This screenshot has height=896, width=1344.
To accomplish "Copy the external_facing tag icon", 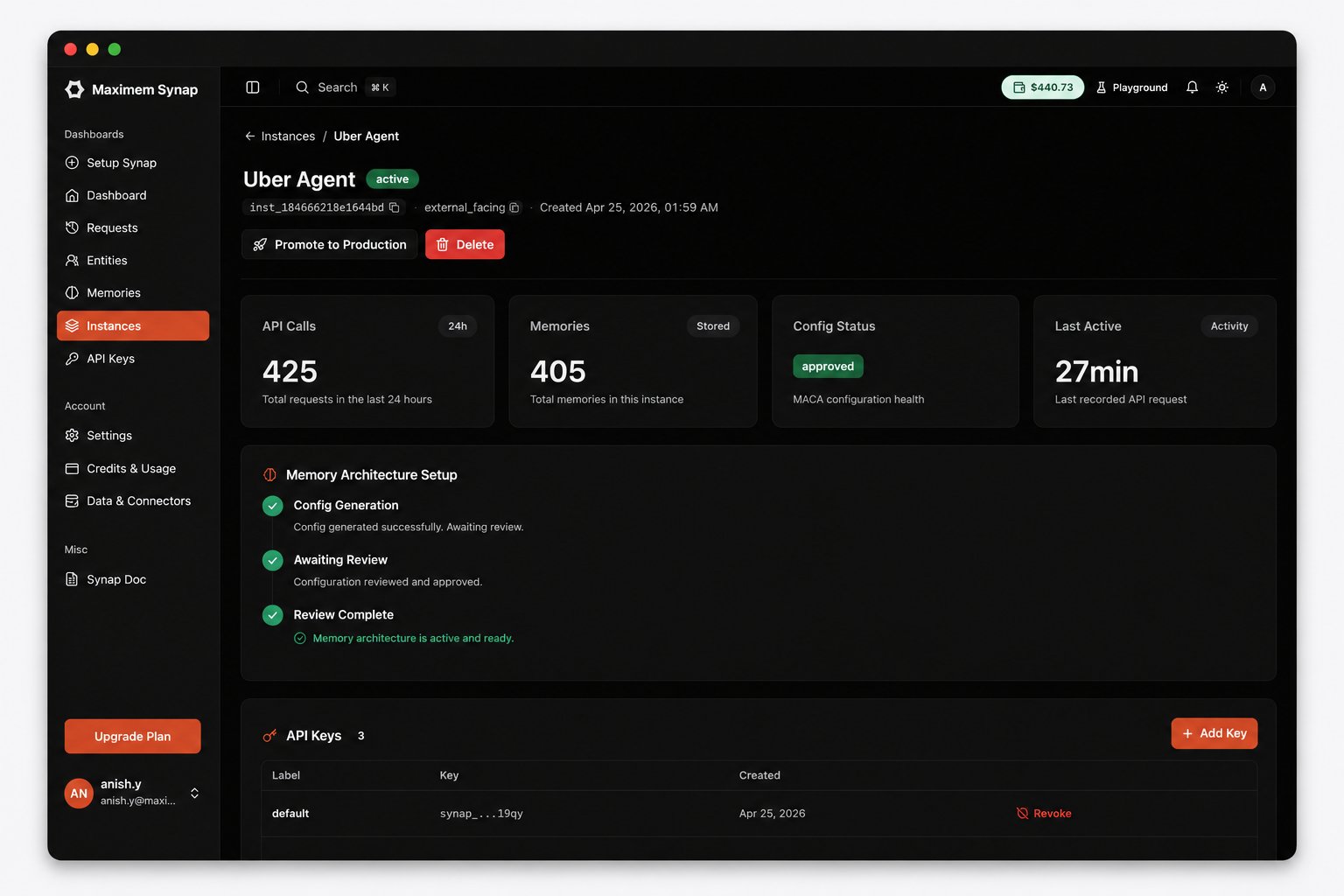I will (514, 207).
